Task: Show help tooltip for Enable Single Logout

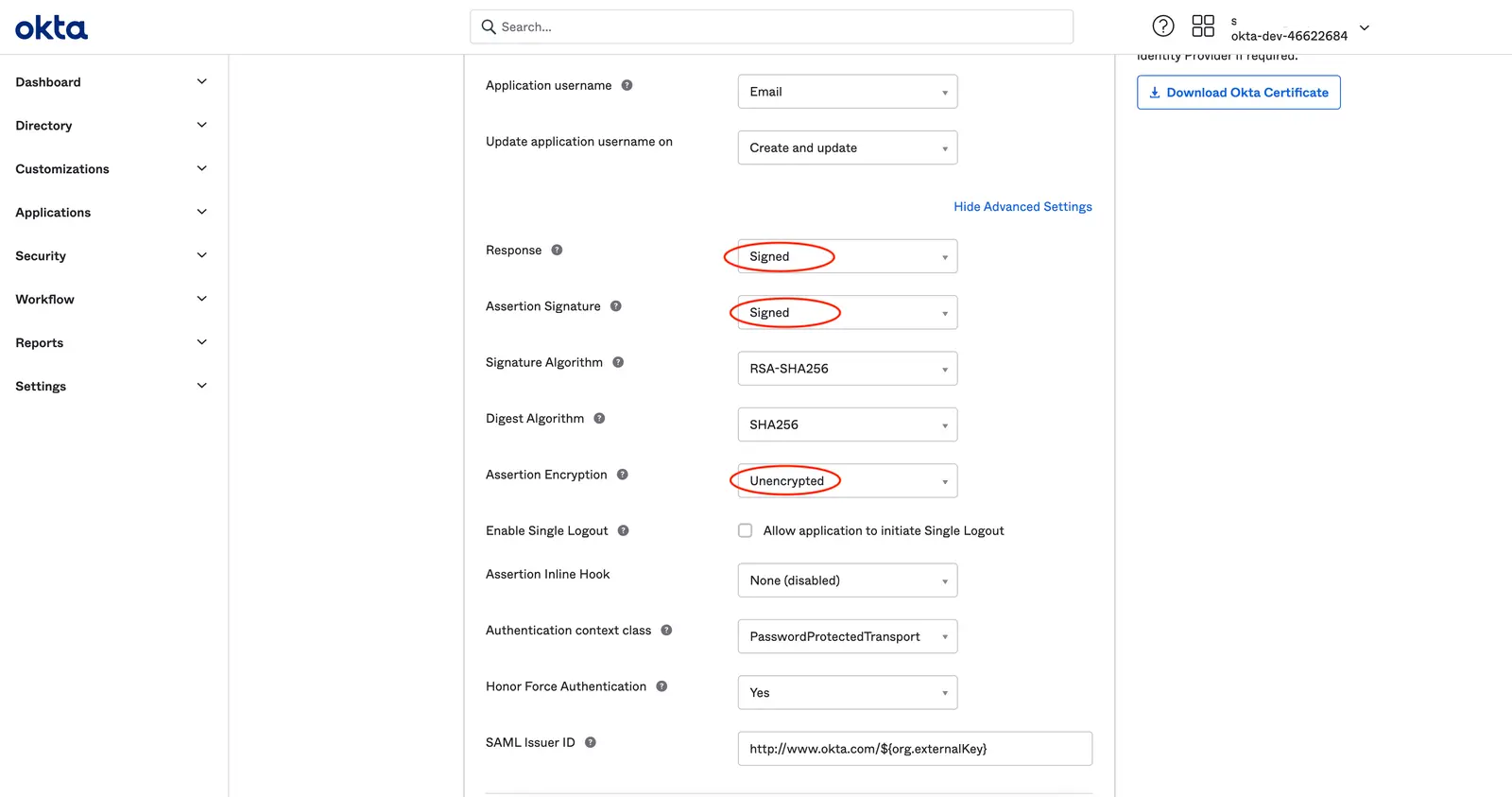Action: (623, 530)
